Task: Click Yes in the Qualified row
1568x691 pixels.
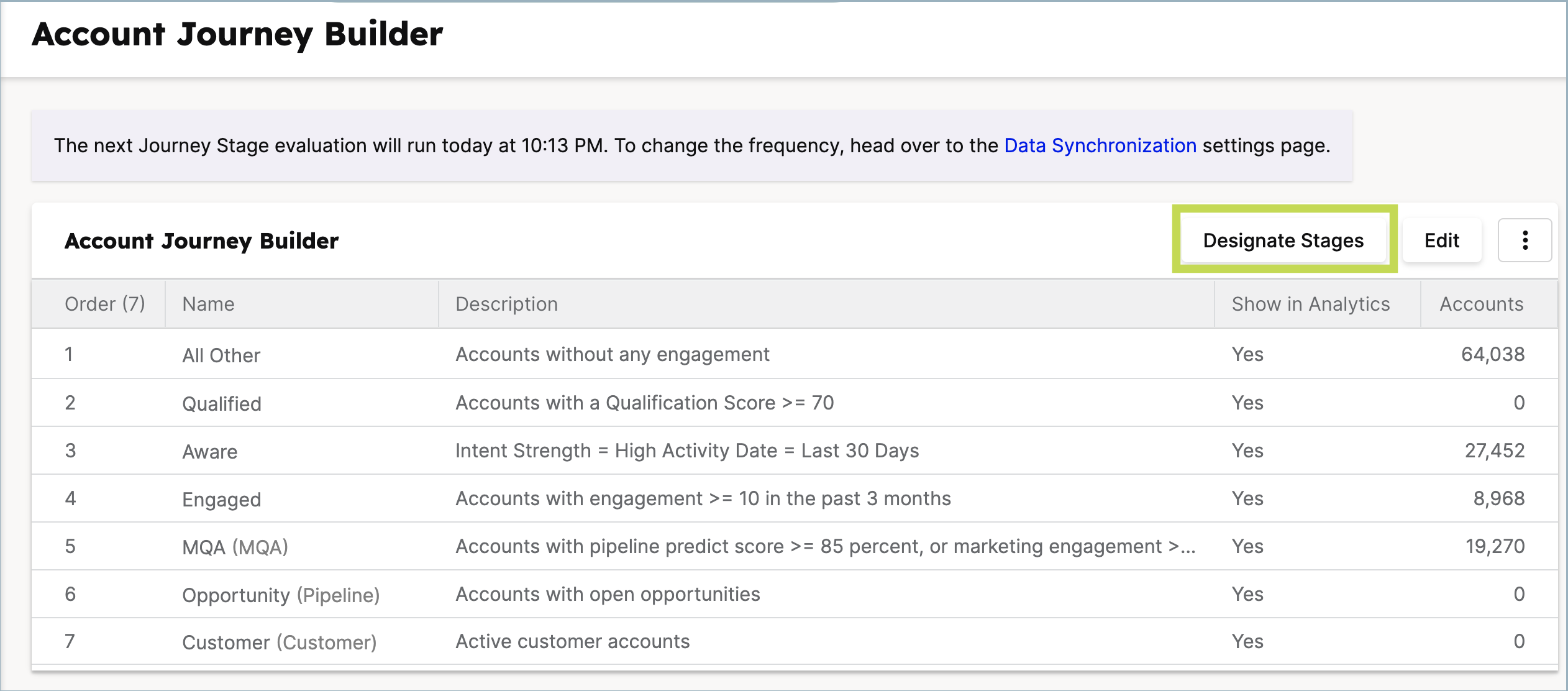Action: click(1247, 403)
